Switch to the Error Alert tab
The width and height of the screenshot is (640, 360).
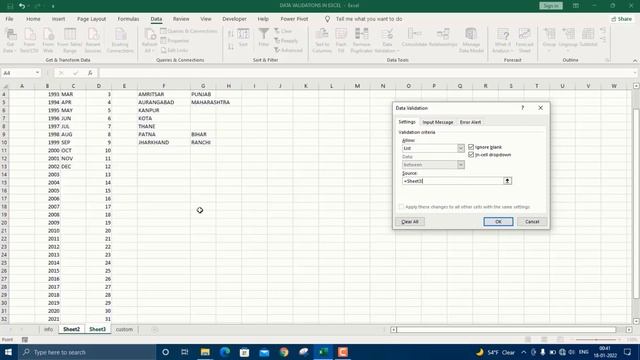(x=470, y=122)
